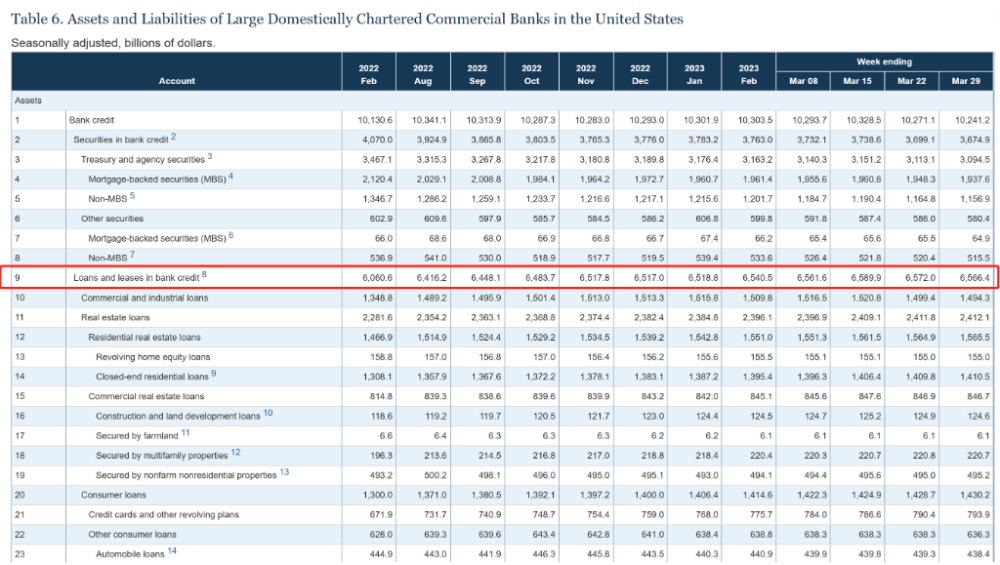The height and width of the screenshot is (565, 1000).
Task: Click the Consumer loans row label
Action: 114,495
